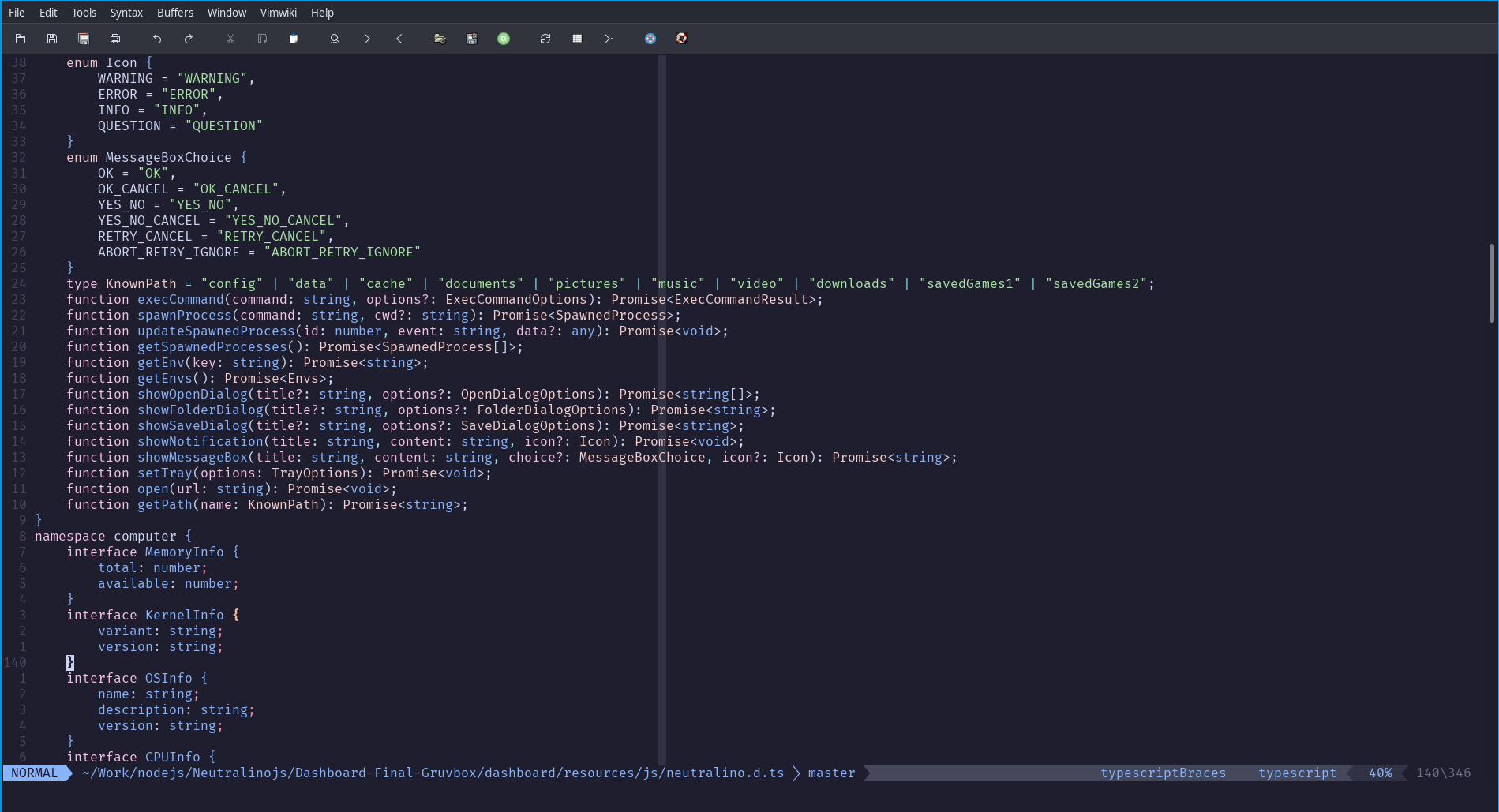Screen dimensions: 1499x812
Task: Click 'interface MemoryInfo' text
Action: pos(145,552)
